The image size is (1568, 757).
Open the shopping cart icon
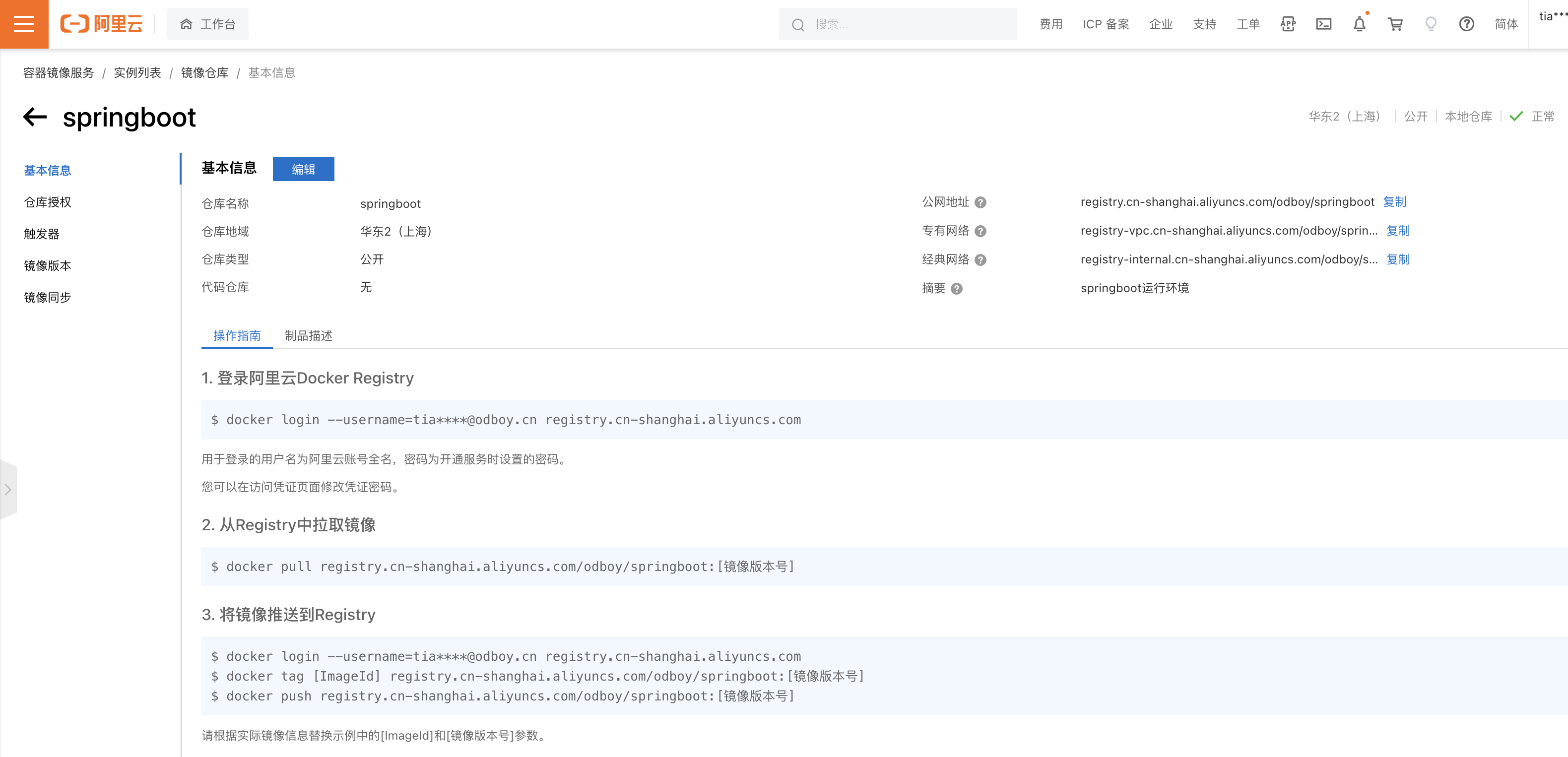(1395, 24)
